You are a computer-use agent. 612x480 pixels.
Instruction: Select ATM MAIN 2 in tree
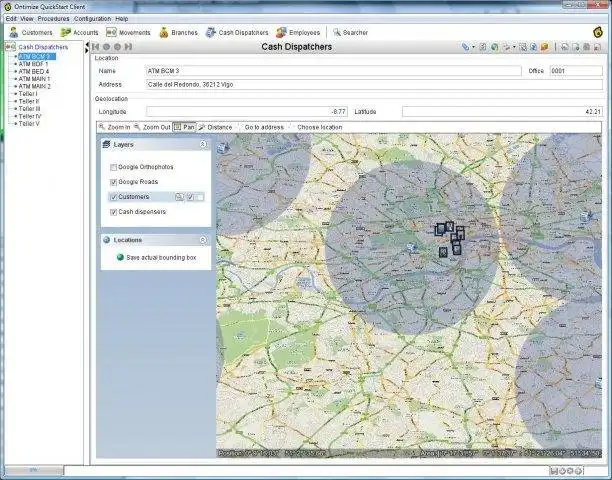click(x=34, y=86)
